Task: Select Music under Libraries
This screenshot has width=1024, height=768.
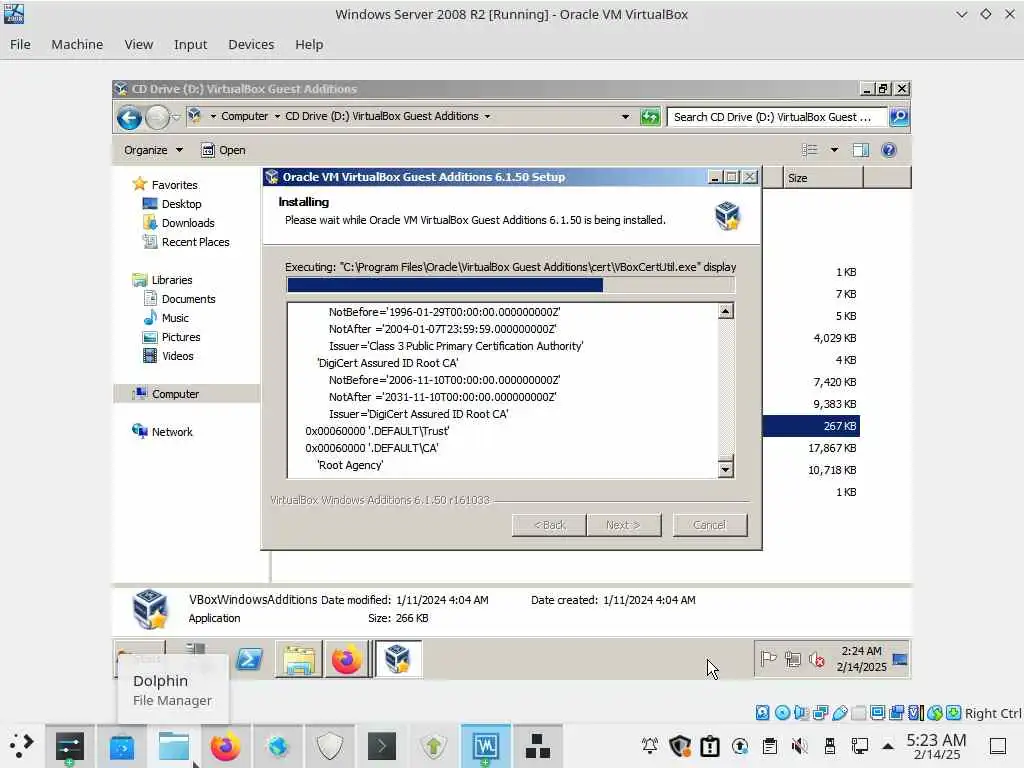Action: click(175, 317)
